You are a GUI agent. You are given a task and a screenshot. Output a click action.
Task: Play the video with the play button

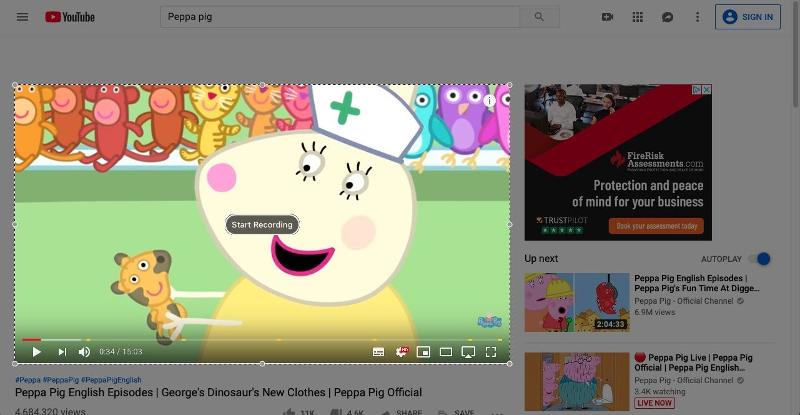tap(36, 352)
